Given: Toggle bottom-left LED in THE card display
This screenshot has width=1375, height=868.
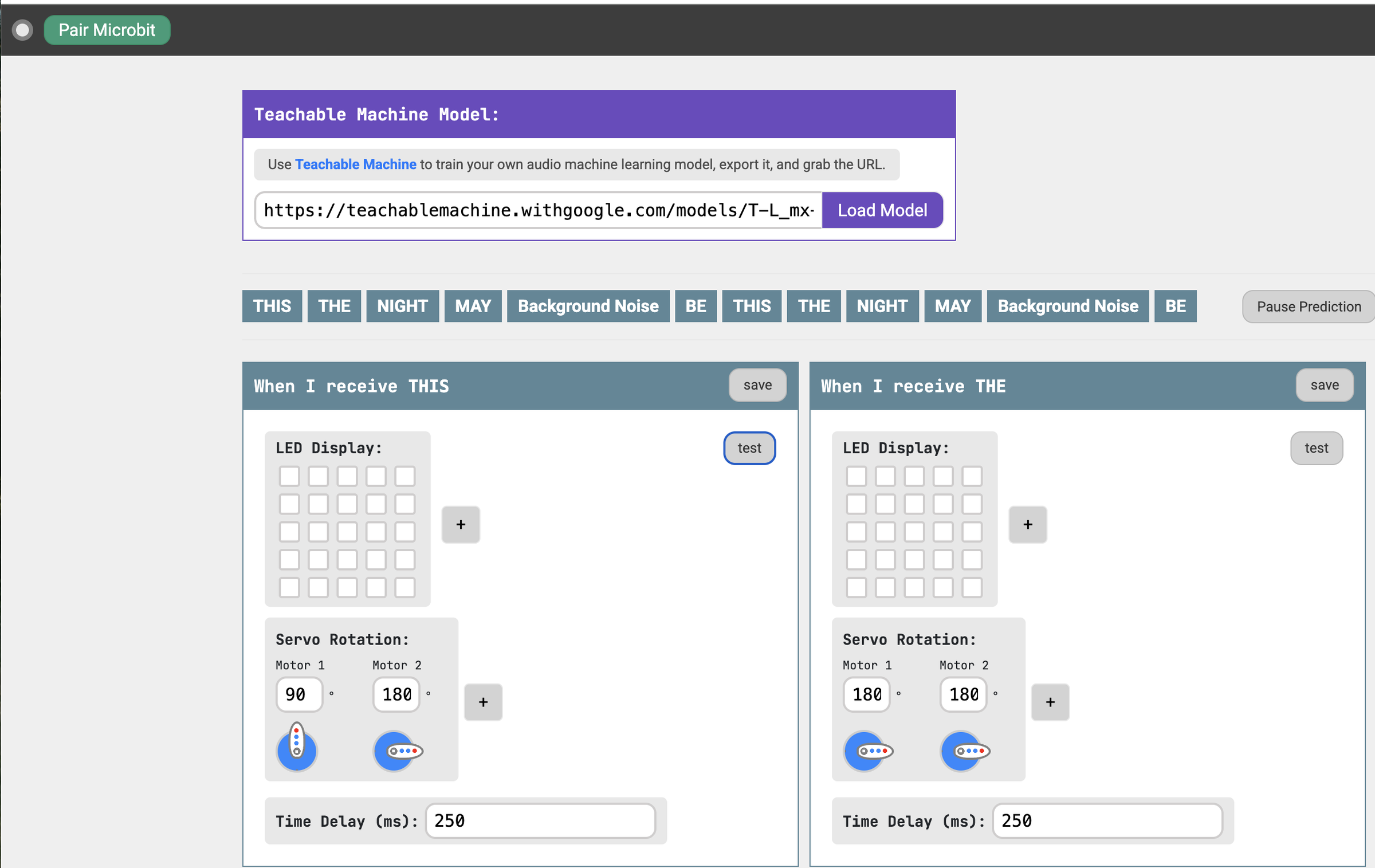Looking at the screenshot, I should pos(857,587).
